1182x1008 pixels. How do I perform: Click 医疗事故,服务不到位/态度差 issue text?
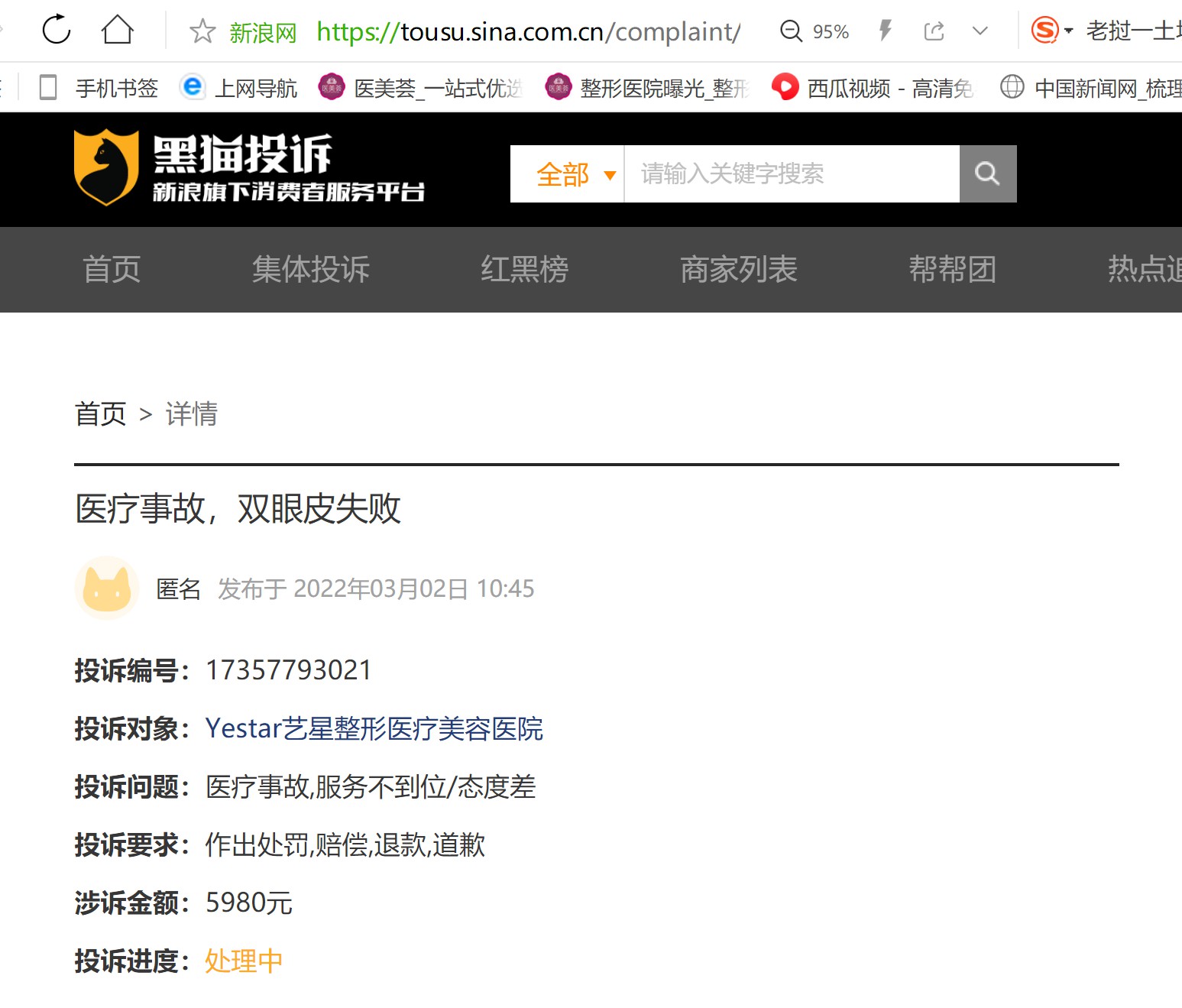(x=371, y=787)
